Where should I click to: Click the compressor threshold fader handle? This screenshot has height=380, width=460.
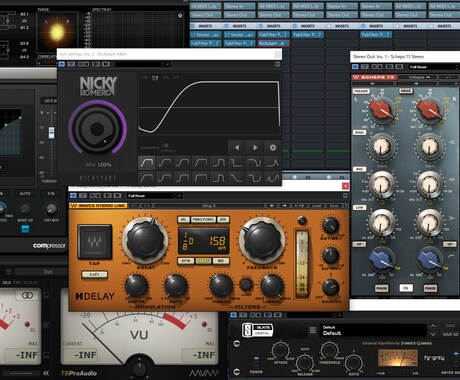(51, 133)
